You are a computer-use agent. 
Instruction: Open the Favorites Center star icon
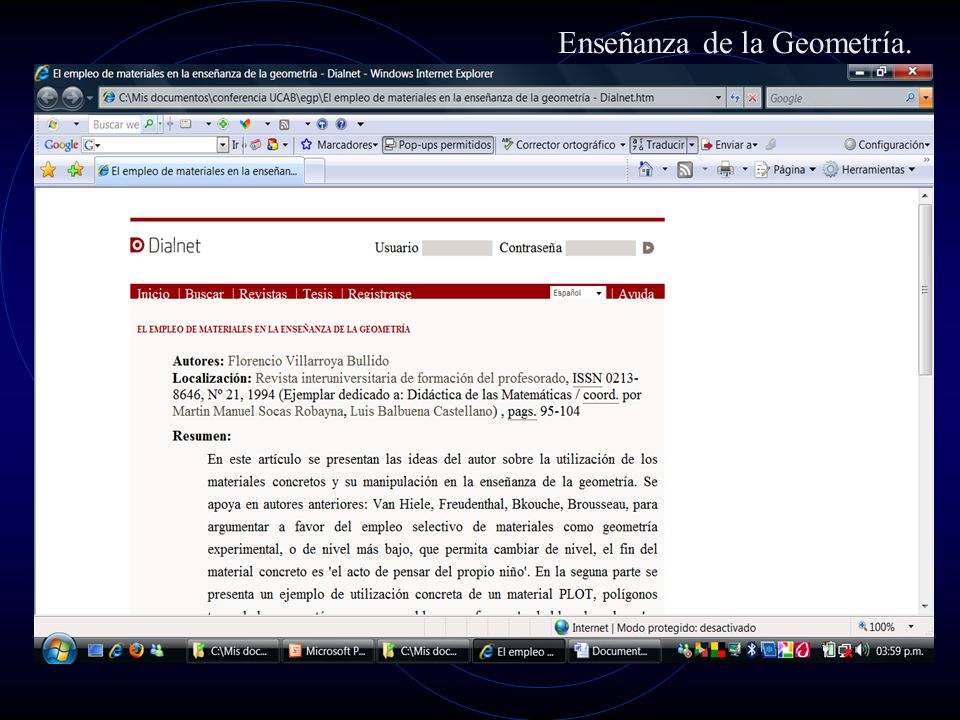pos(48,170)
